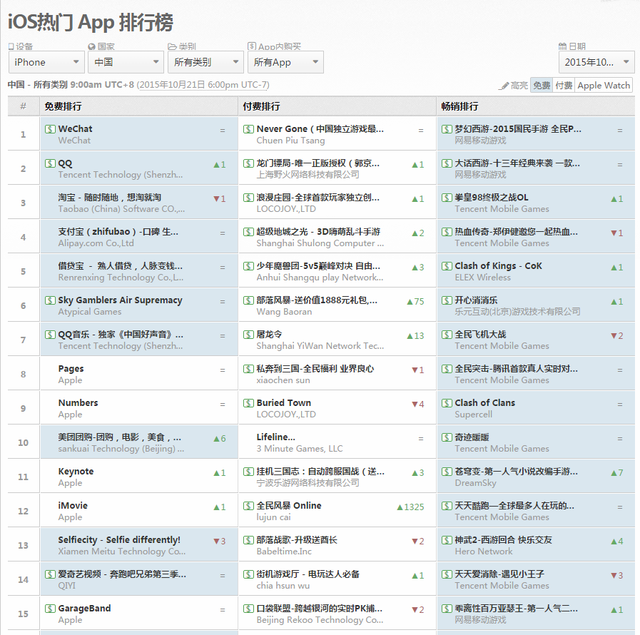Click the 畅销排行 column header
This screenshot has height=635, width=640.
pos(460,107)
